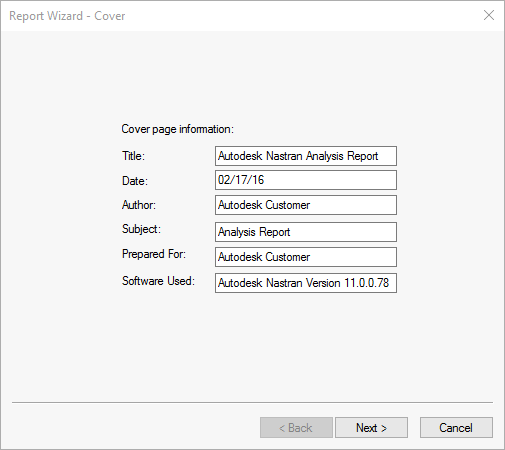
Task: Cancel the Report Wizard
Action: point(456,428)
